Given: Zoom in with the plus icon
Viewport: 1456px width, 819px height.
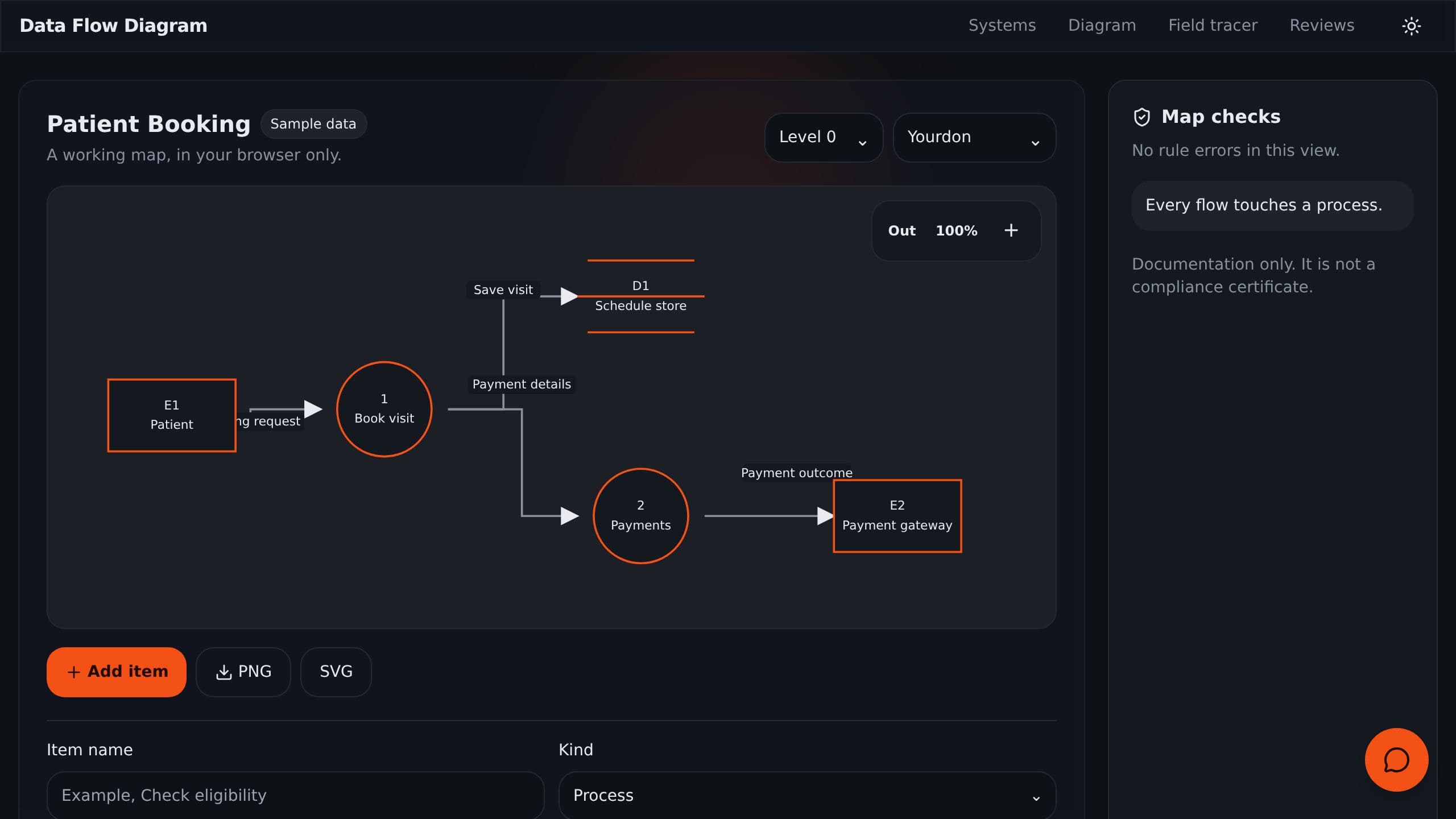Looking at the screenshot, I should [1011, 230].
